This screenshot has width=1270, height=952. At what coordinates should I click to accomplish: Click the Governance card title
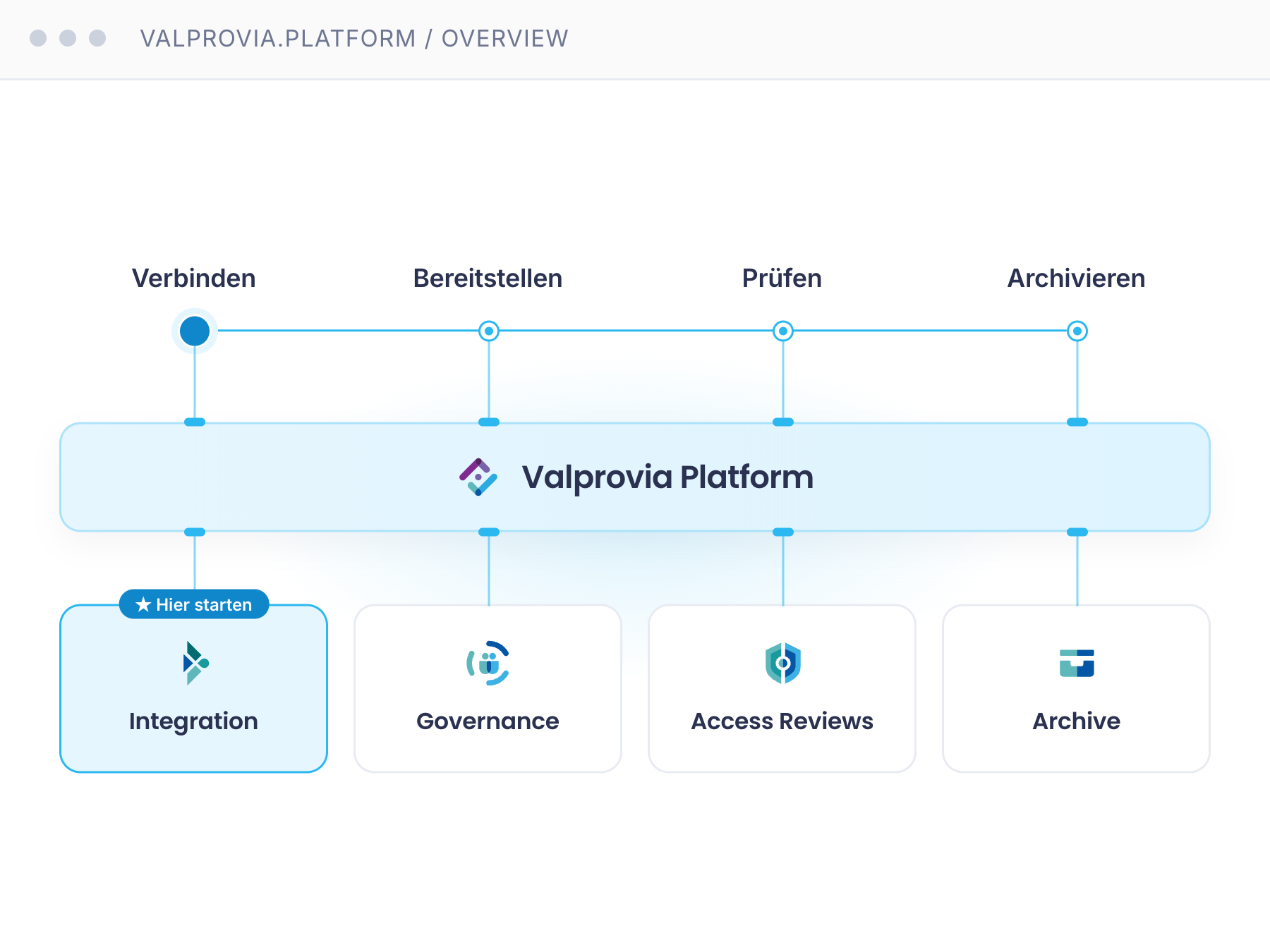488,721
